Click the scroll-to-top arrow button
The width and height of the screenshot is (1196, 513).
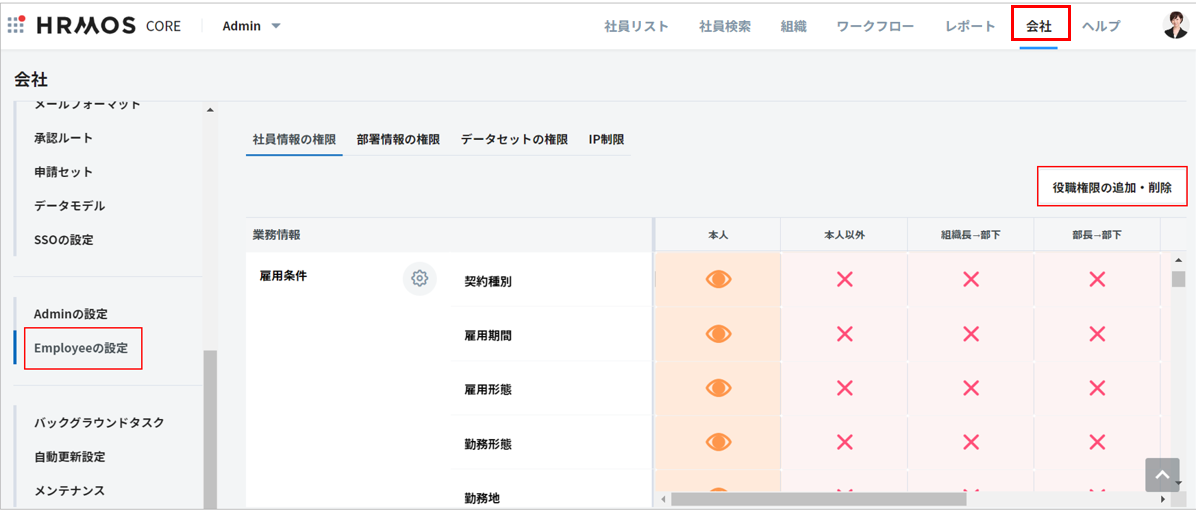[x=1162, y=475]
